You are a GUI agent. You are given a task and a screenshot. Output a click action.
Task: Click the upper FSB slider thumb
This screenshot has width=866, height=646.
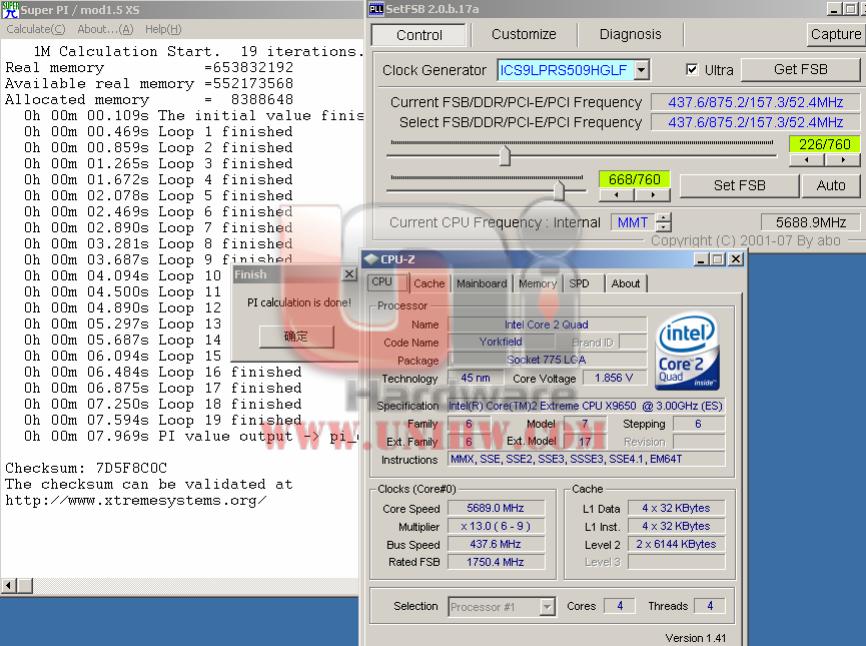click(x=505, y=156)
